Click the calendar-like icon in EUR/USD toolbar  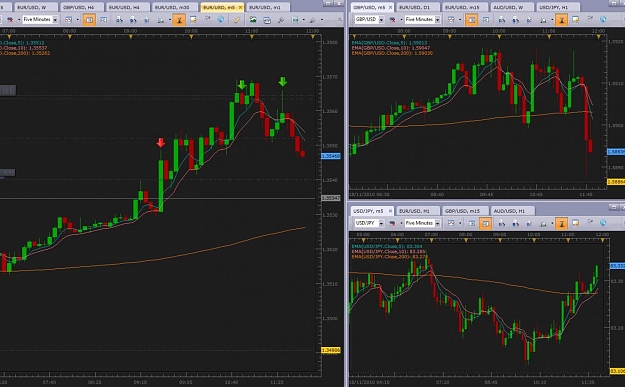tap(267, 20)
